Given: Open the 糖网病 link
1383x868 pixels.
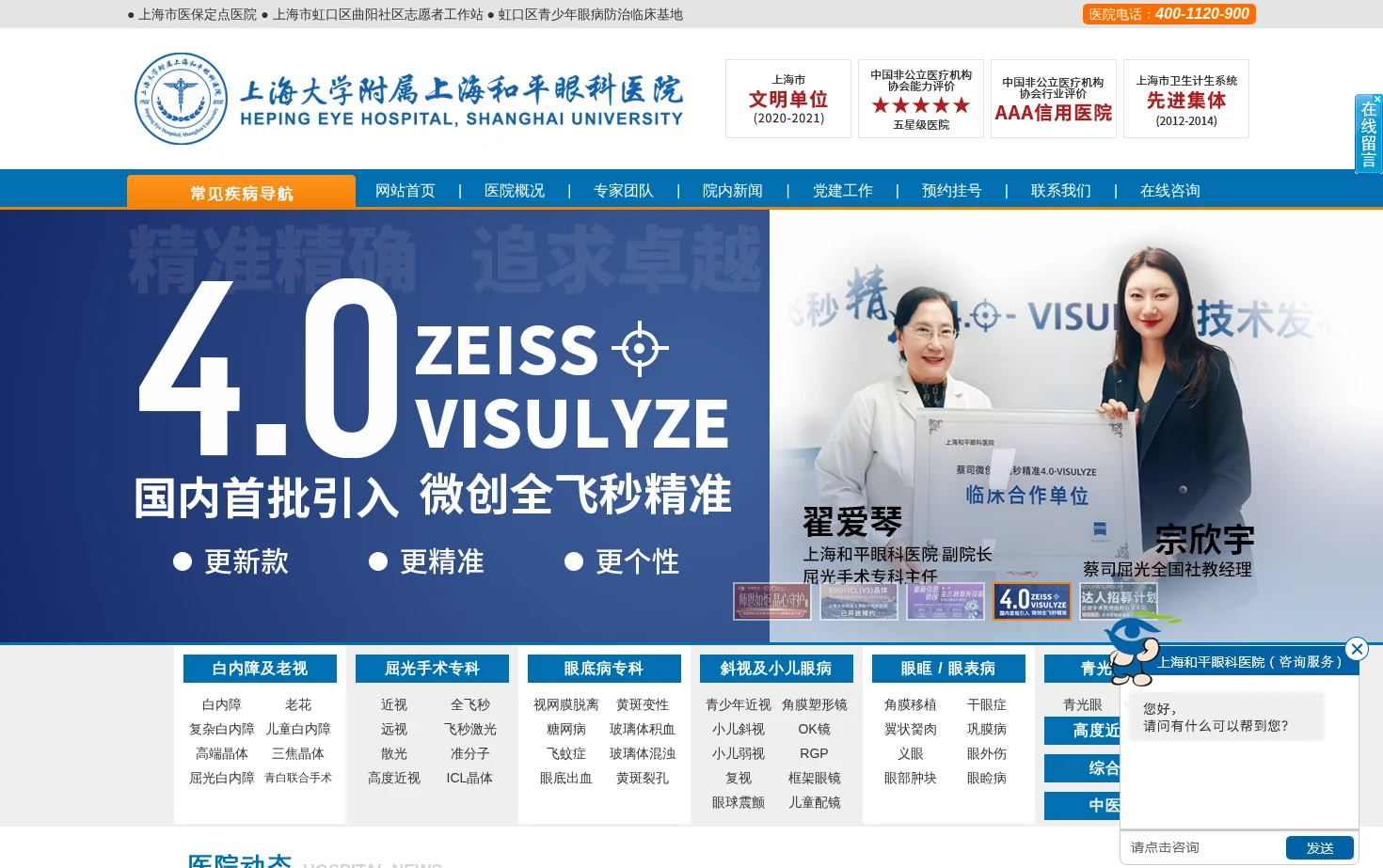Looking at the screenshot, I should 566,729.
